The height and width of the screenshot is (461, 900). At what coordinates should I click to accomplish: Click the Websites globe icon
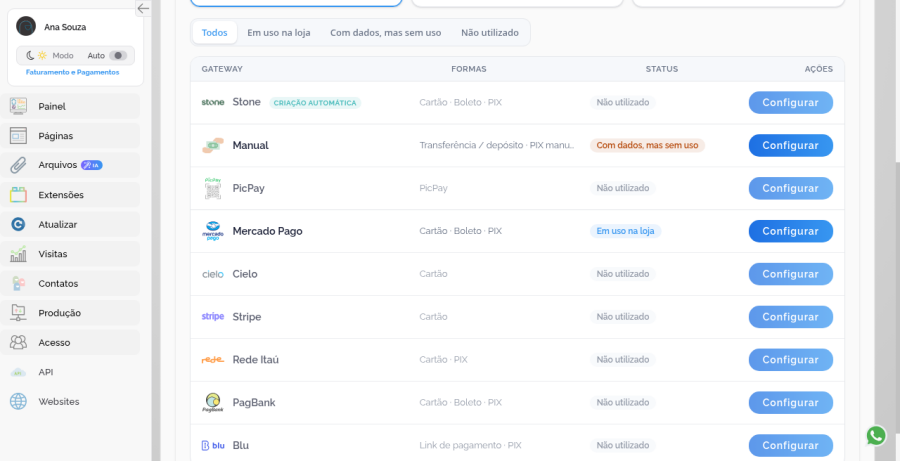coord(18,402)
